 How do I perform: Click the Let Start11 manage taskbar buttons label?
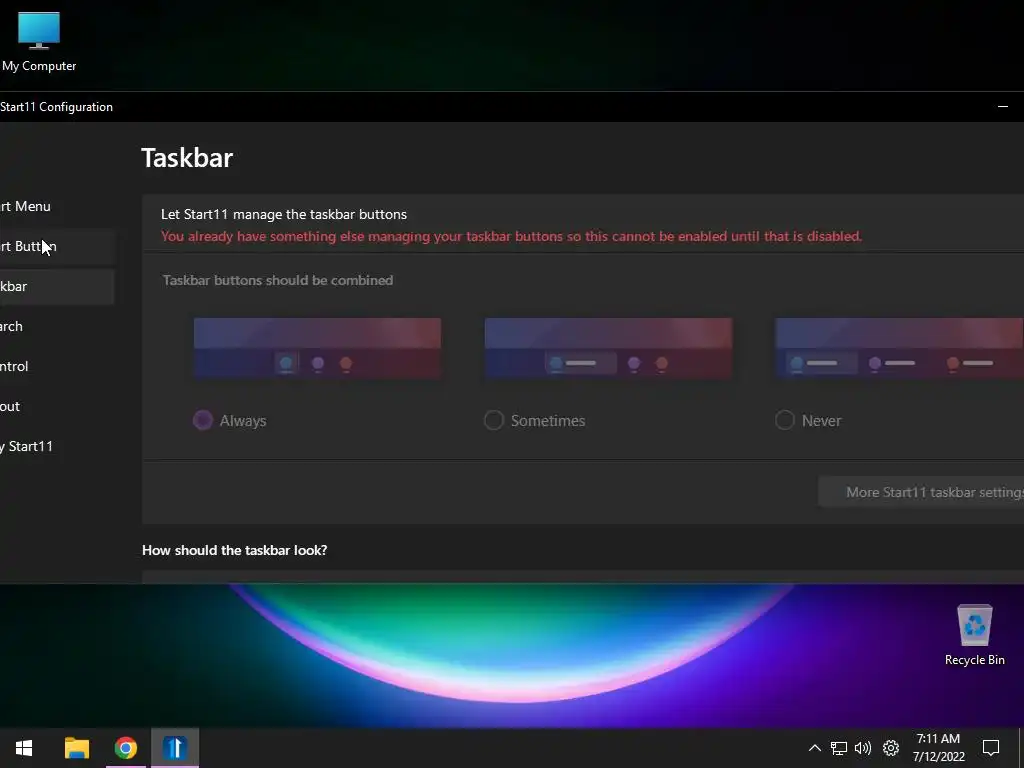[283, 214]
